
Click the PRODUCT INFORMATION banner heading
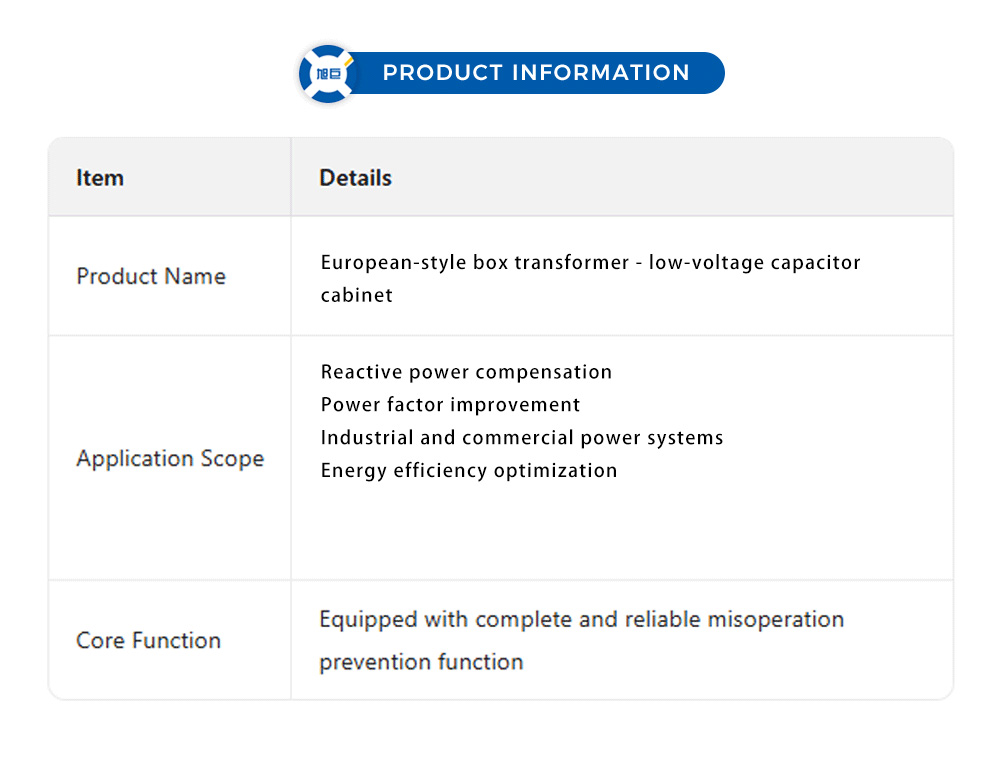536,73
